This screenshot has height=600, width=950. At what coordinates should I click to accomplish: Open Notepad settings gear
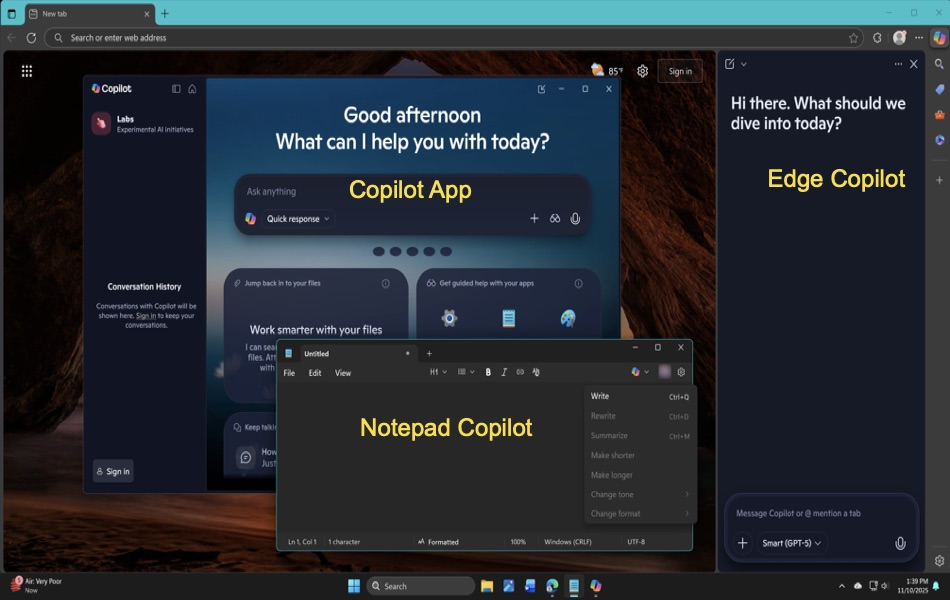(681, 372)
